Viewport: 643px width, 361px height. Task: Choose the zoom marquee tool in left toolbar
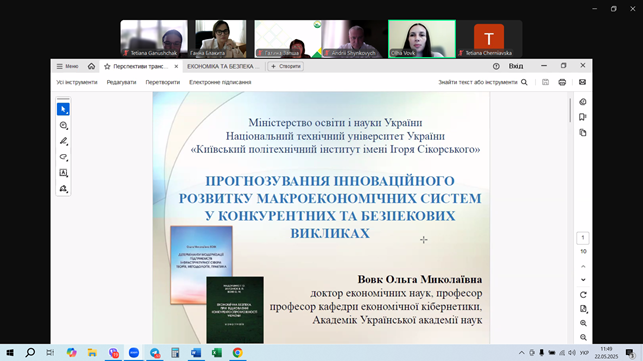63,125
